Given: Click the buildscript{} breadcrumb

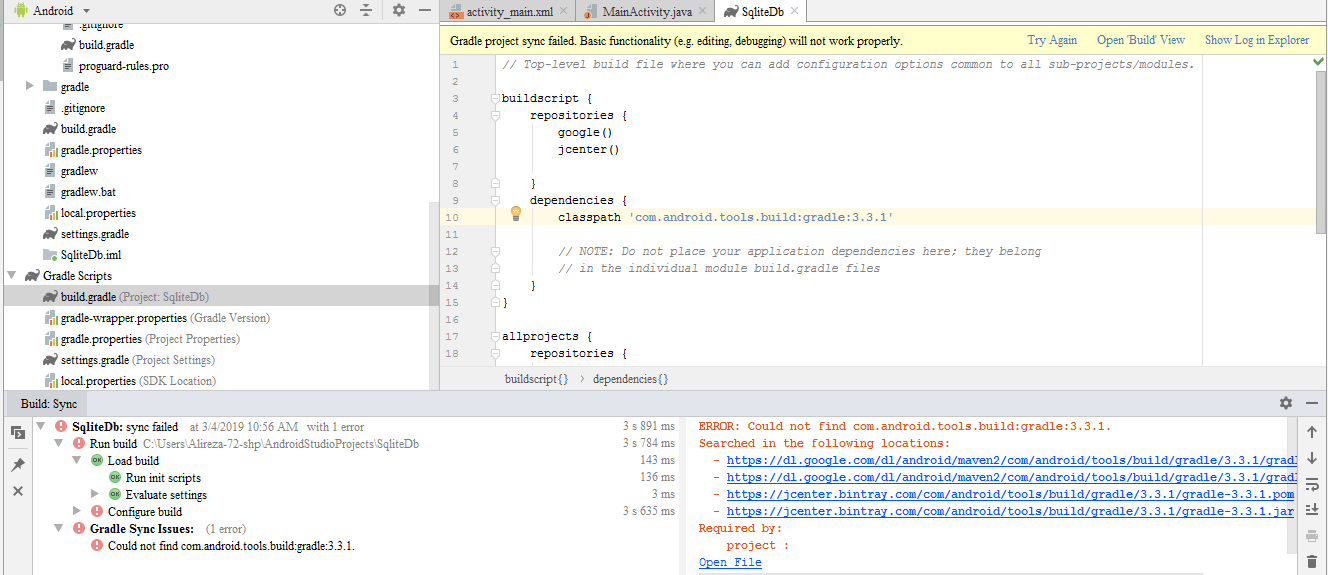Looking at the screenshot, I should (x=537, y=379).
